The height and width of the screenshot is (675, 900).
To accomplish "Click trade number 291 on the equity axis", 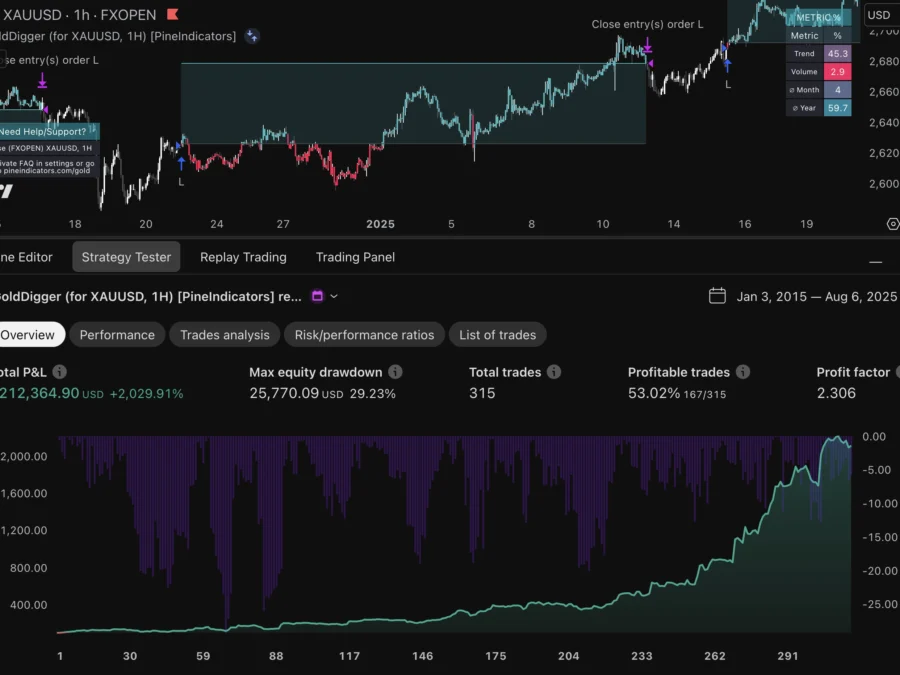I will click(x=788, y=656).
